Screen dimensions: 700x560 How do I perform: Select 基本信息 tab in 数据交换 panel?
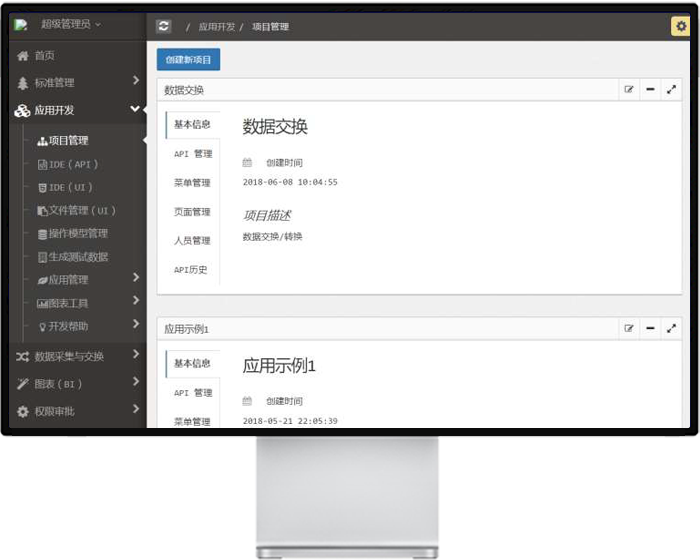192,125
